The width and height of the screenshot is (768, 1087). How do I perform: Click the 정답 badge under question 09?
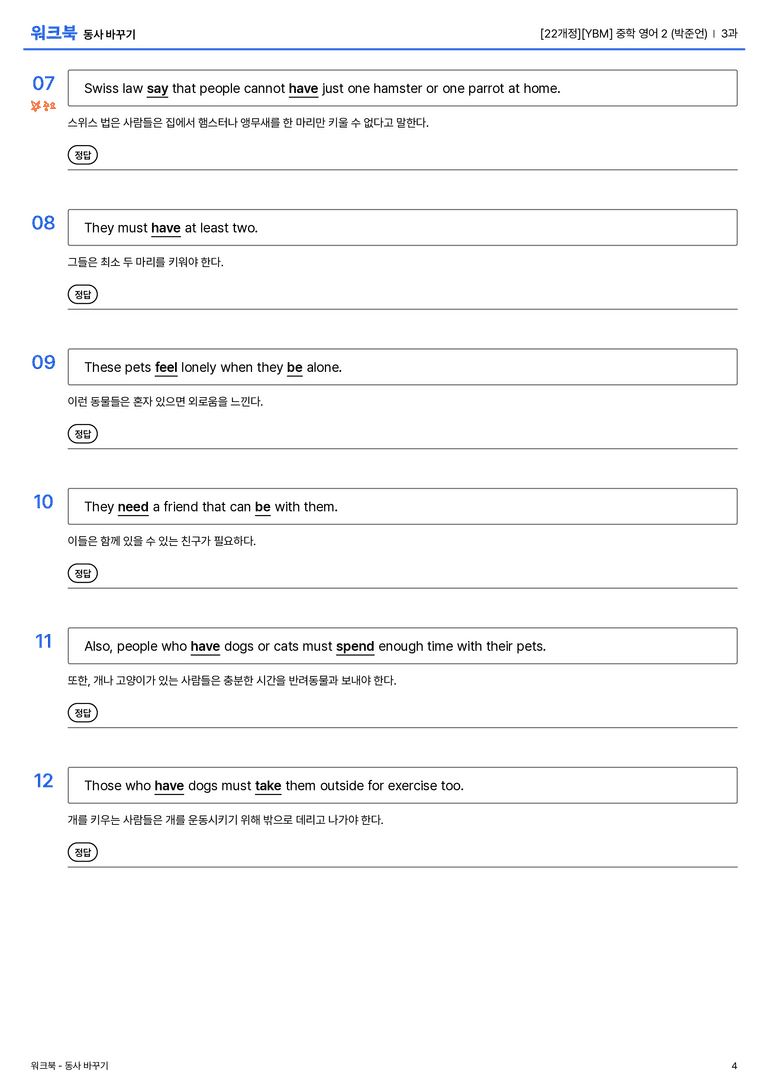82,434
